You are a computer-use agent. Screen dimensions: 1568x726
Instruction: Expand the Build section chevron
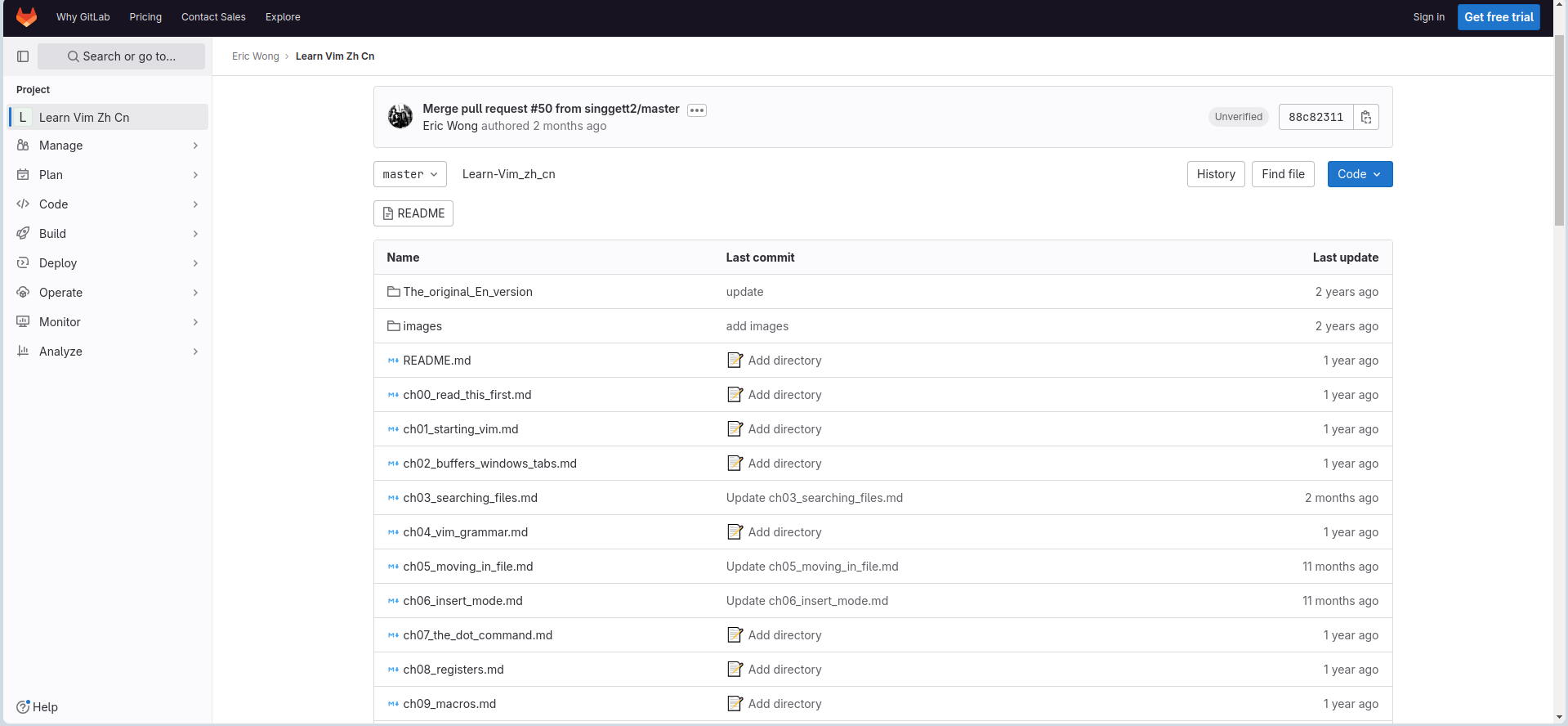pos(195,234)
